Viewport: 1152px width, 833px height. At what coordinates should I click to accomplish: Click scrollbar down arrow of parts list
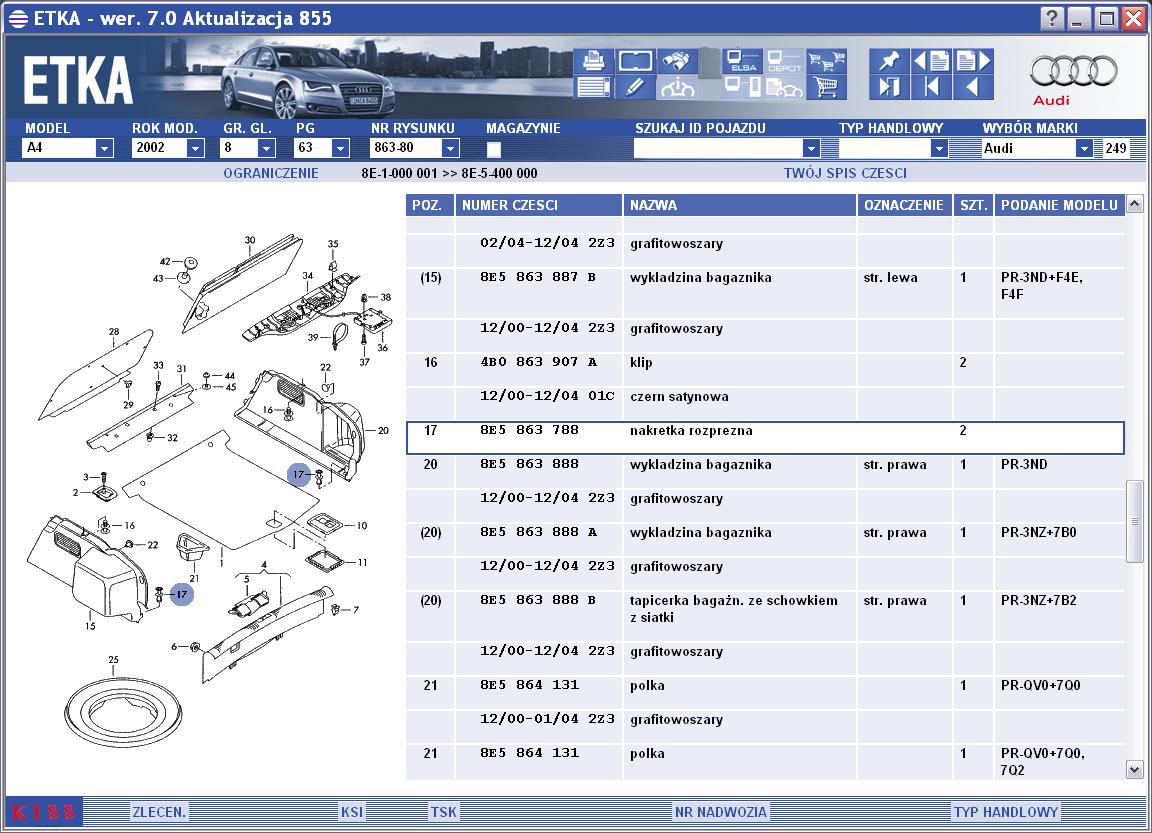[x=1134, y=770]
